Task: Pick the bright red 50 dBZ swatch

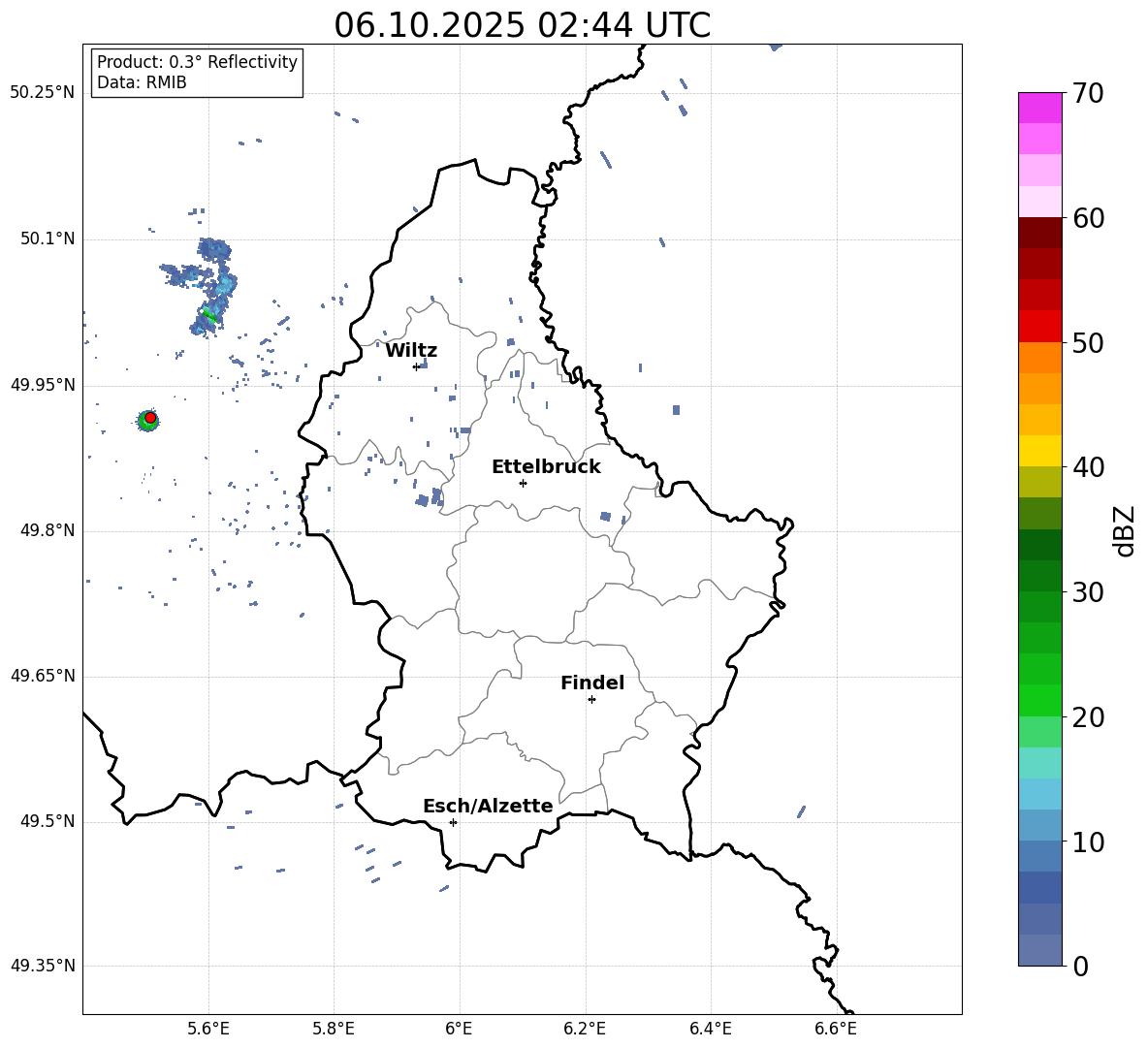Action: click(1039, 327)
